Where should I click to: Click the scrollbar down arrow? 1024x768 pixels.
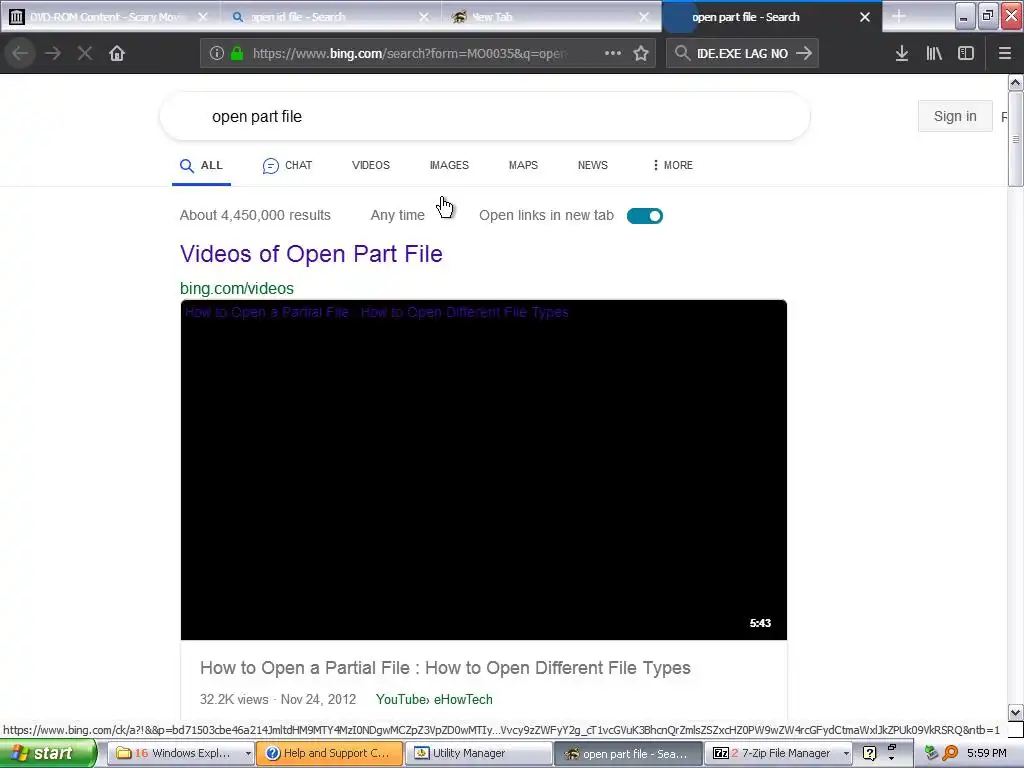(x=1015, y=712)
